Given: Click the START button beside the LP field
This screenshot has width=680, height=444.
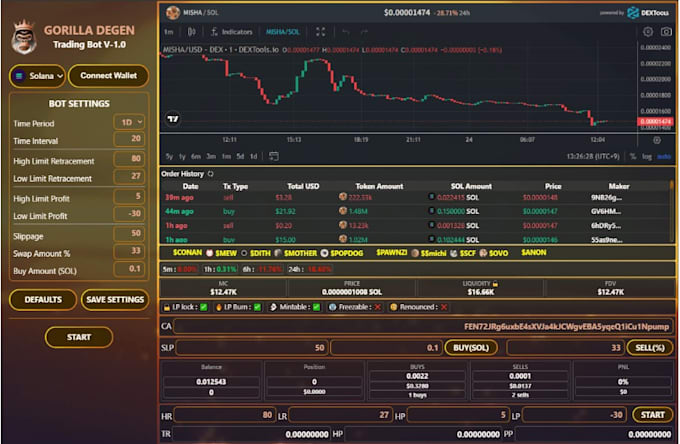Looking at the screenshot, I should click(652, 415).
